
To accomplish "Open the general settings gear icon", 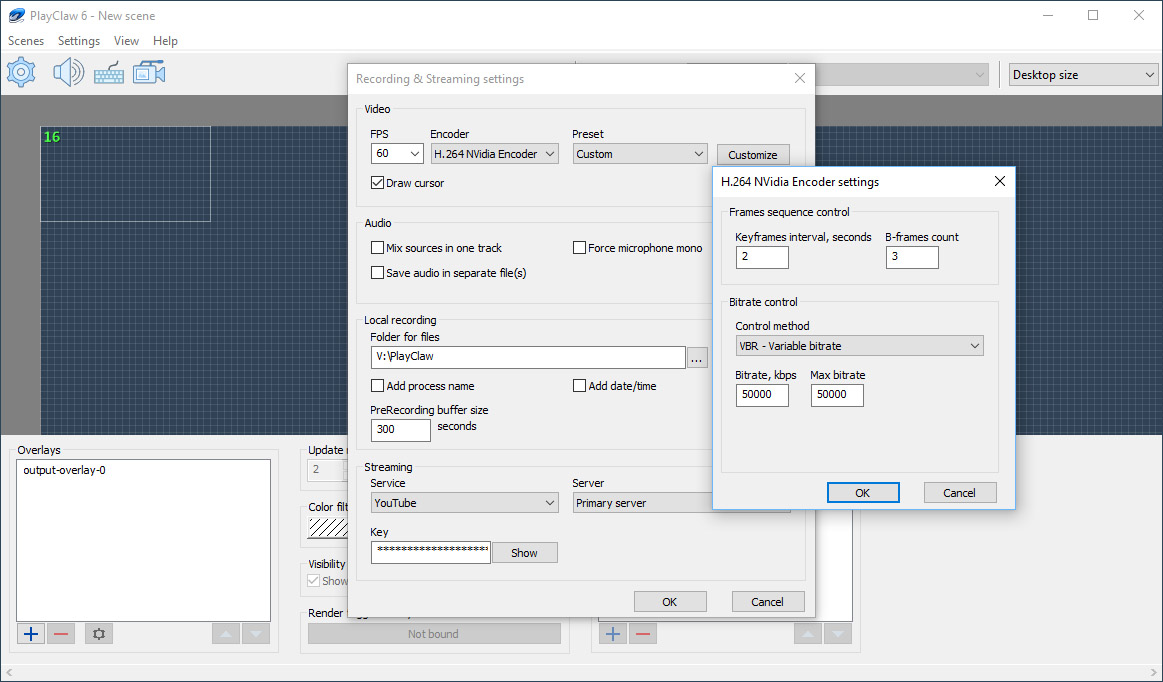I will pos(21,71).
